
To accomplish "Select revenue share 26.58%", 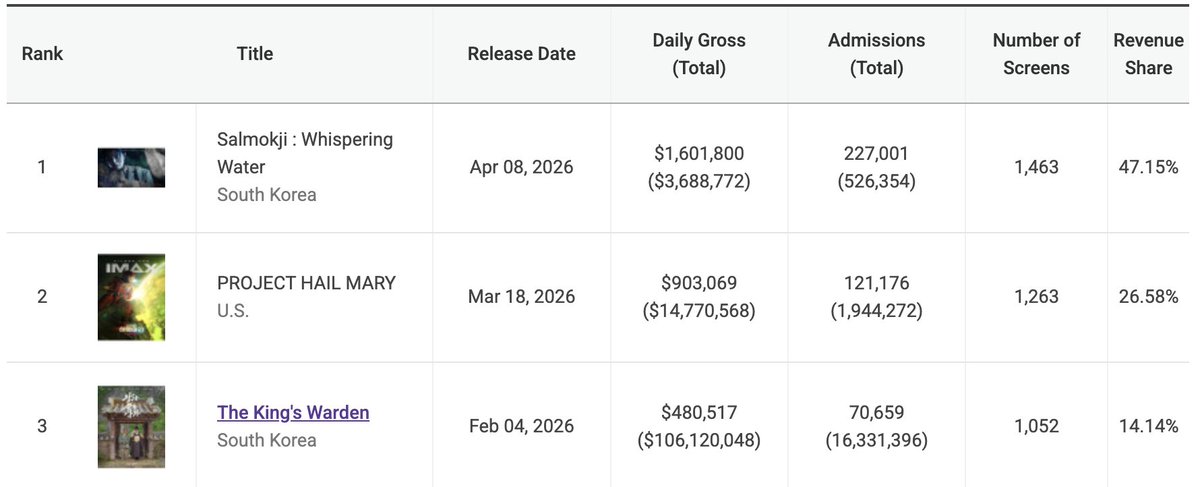I will click(1148, 297).
